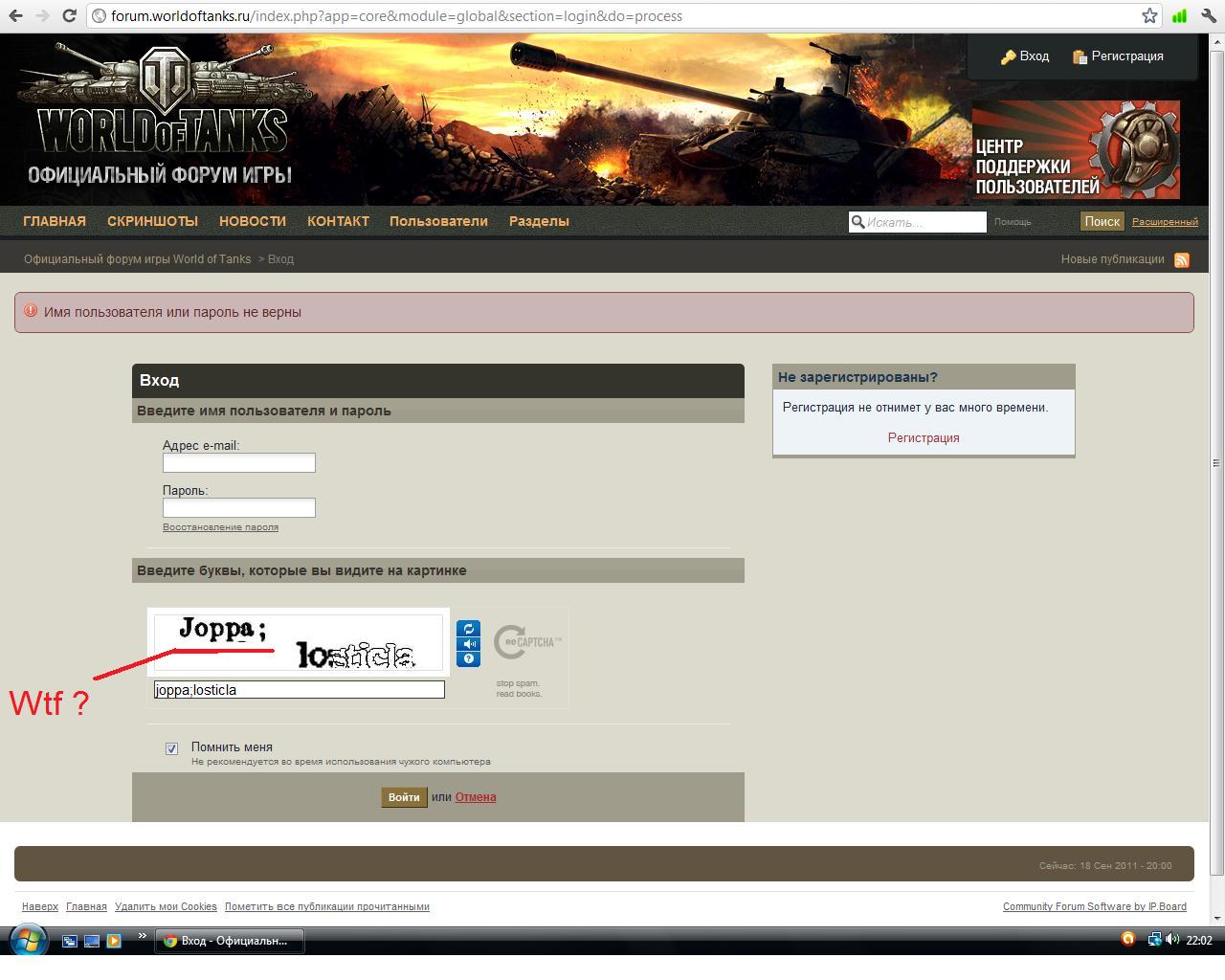Click the captcha help question icon
Screen dimensions: 1225x980
pos(468,658)
